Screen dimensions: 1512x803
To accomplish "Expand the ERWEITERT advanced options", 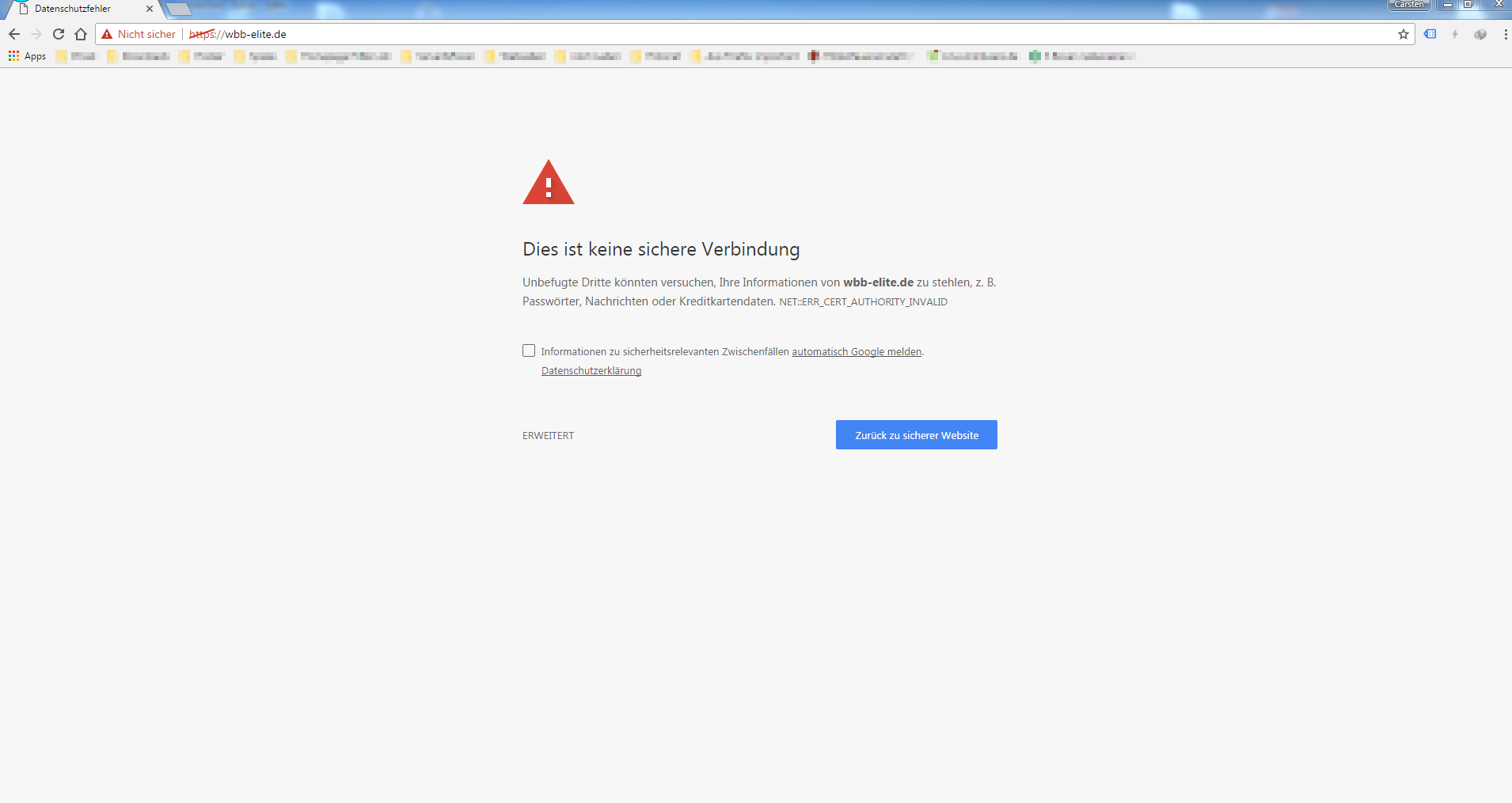I will [548, 436].
